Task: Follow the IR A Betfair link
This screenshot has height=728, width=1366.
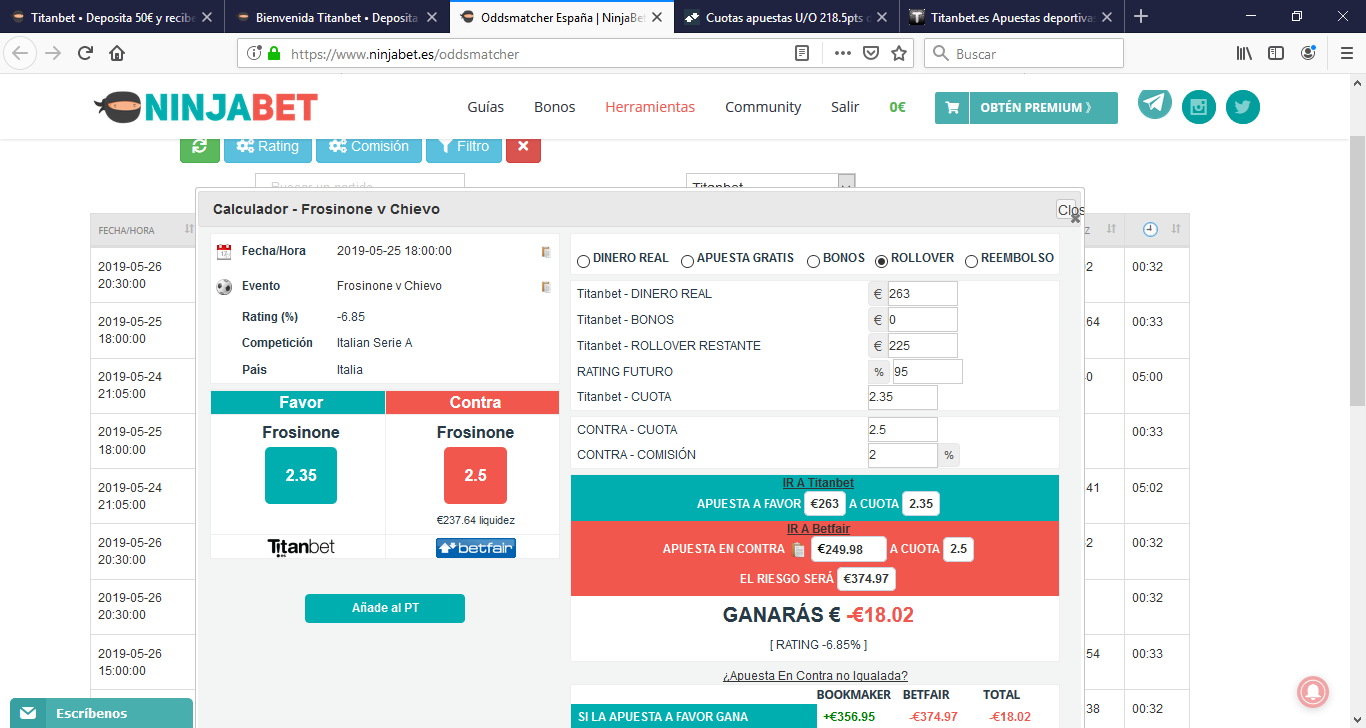Action: (x=818, y=529)
